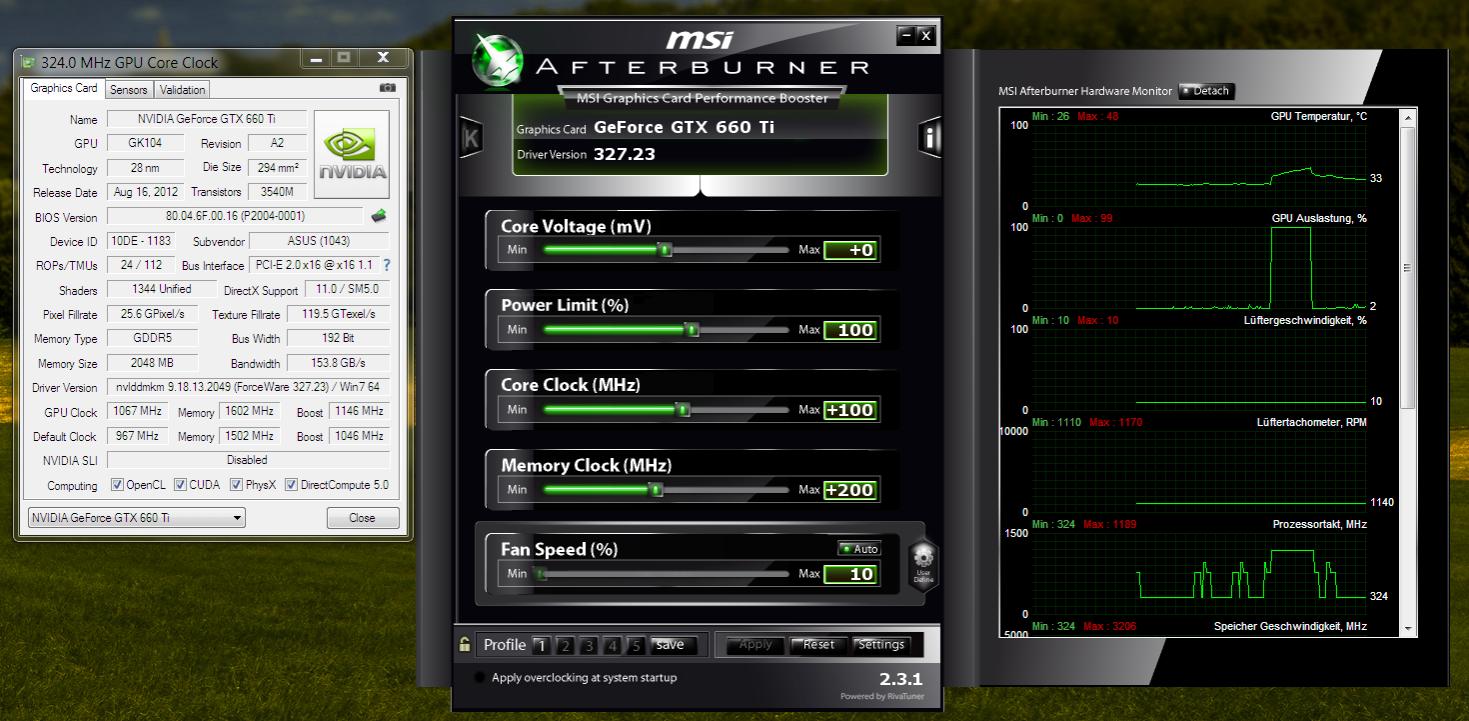This screenshot has width=1469, height=721.
Task: Switch to the Sensors tab
Action: [129, 90]
